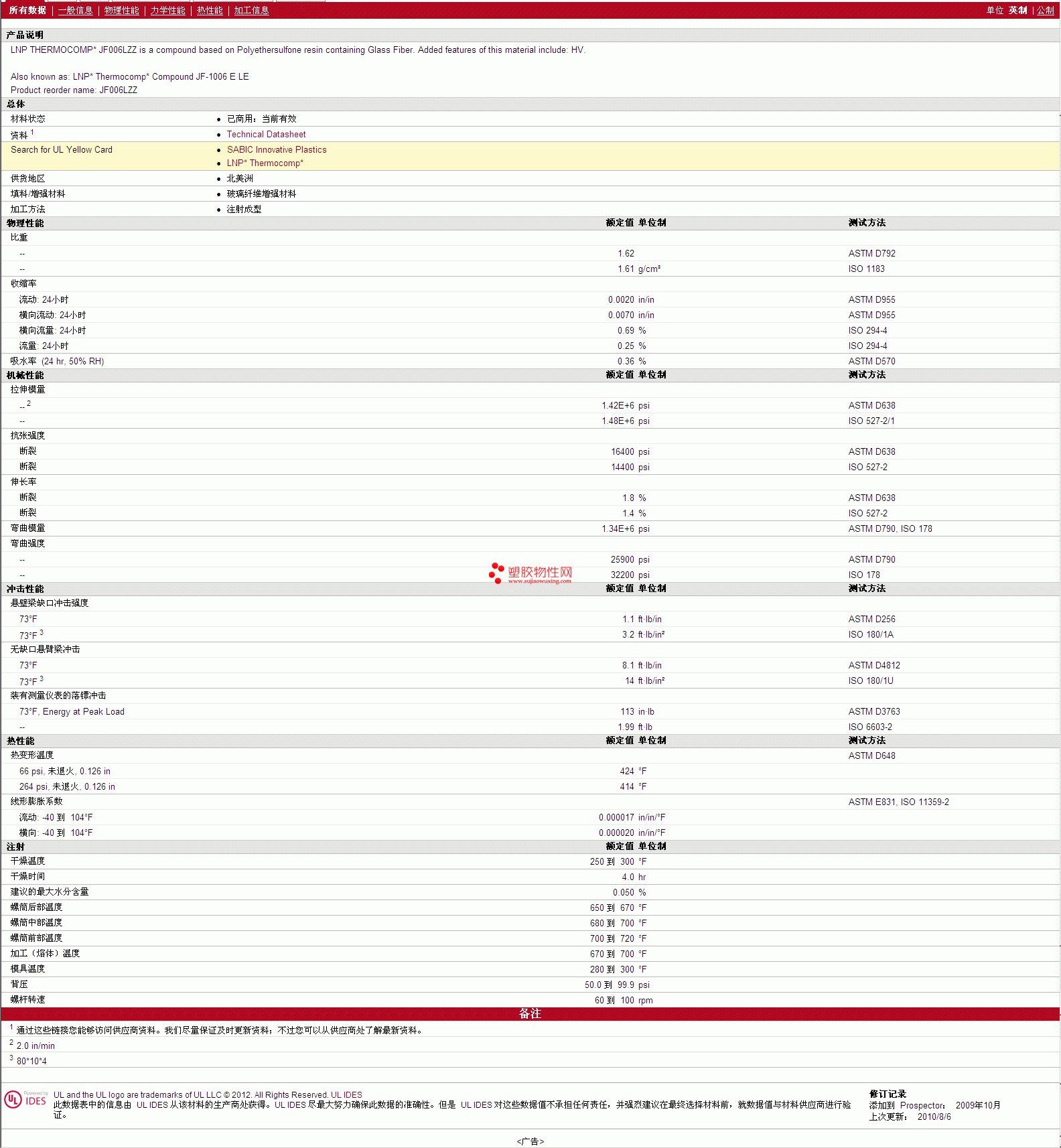This screenshot has width=1061, height=1148.
Task: Click ISO 1183 test method
Action: point(866,269)
